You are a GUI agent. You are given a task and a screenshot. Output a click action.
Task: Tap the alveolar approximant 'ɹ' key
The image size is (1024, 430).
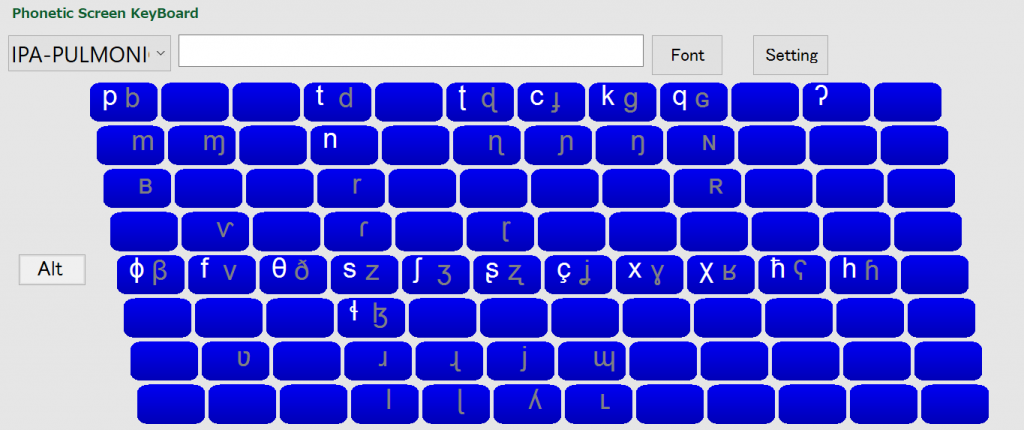pyautogui.click(x=377, y=361)
